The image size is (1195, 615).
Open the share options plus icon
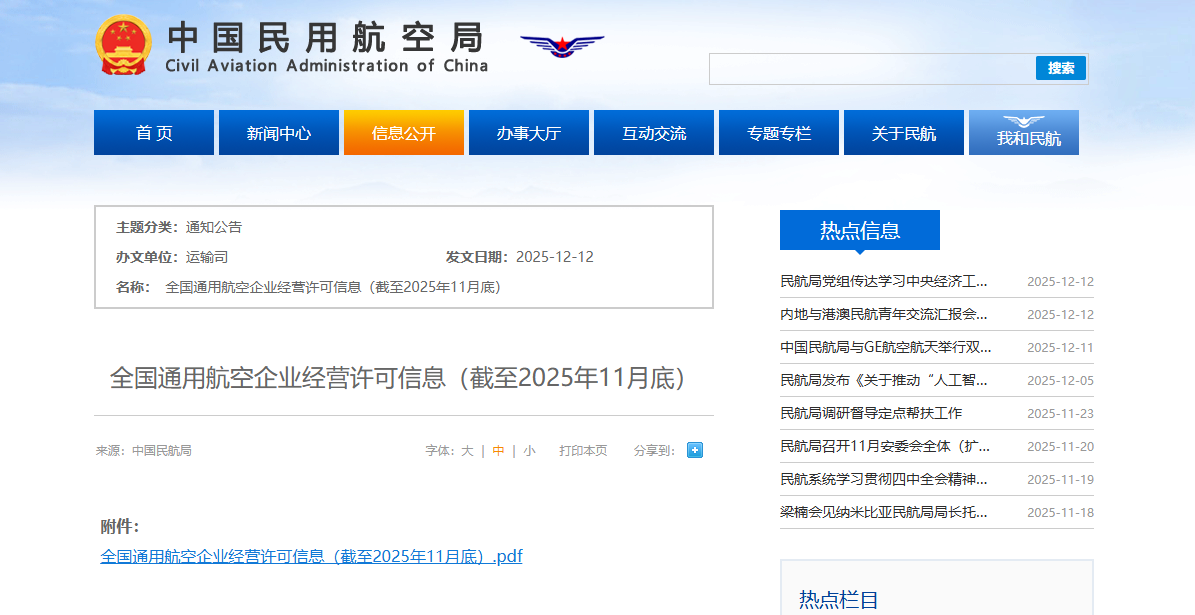[x=693, y=450]
